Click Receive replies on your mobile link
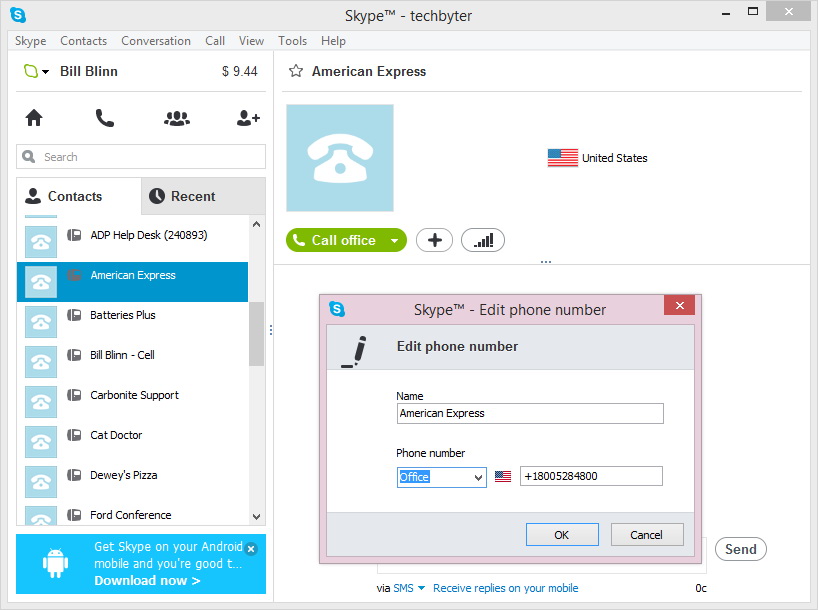The image size is (818, 610). pyautogui.click(x=506, y=588)
